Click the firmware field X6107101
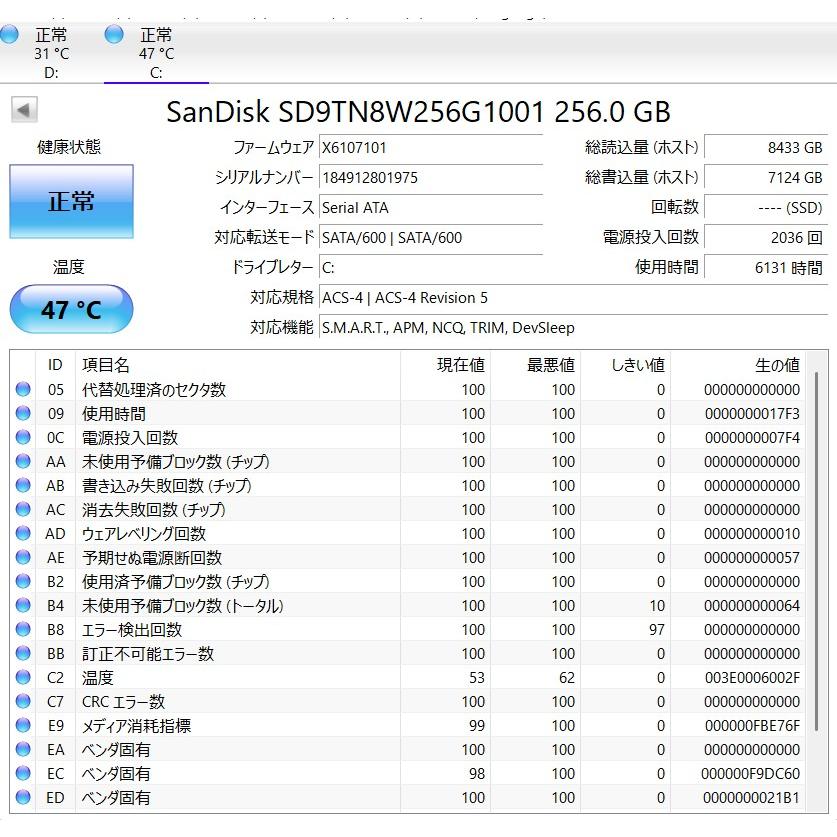 pos(431,147)
